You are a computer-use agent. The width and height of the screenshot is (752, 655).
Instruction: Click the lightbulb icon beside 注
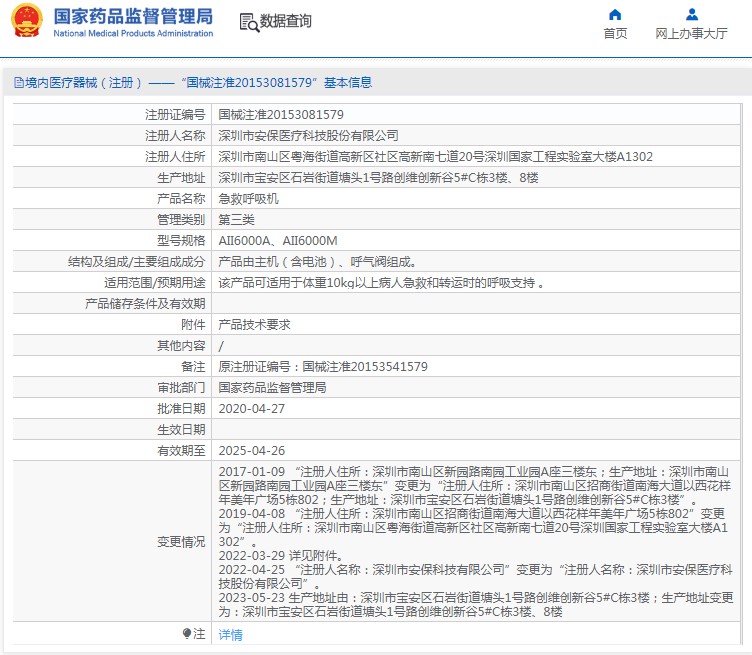[187, 634]
